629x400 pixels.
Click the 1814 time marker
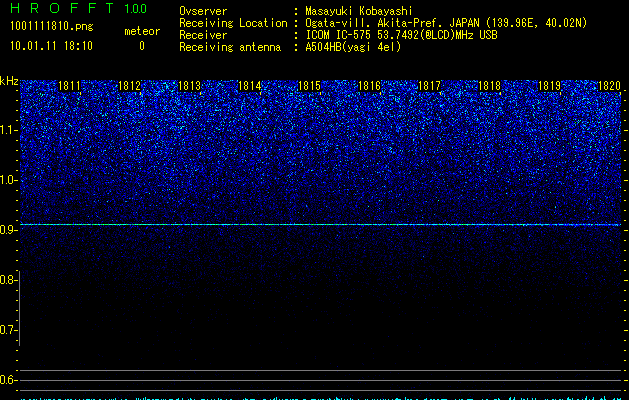250,86
